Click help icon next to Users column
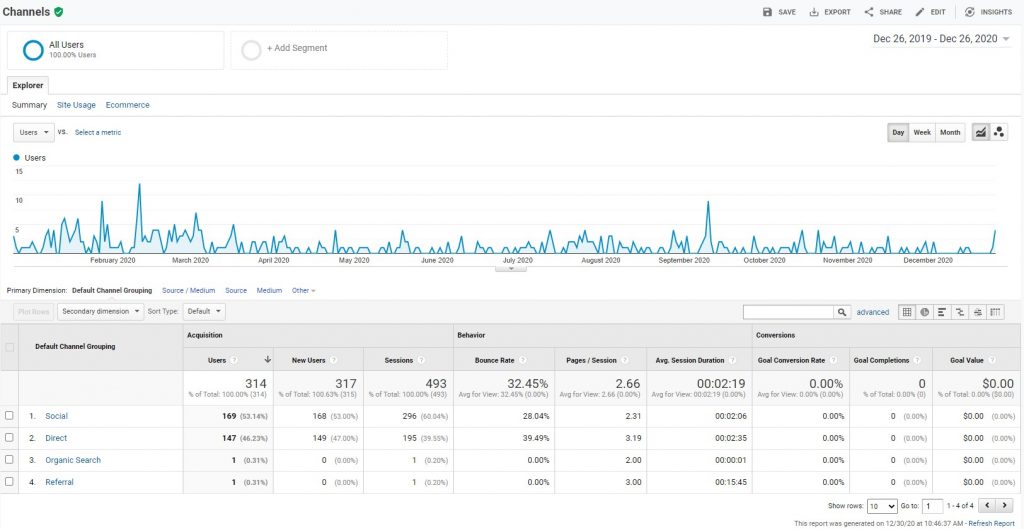The height and width of the screenshot is (529, 1024). [234, 361]
